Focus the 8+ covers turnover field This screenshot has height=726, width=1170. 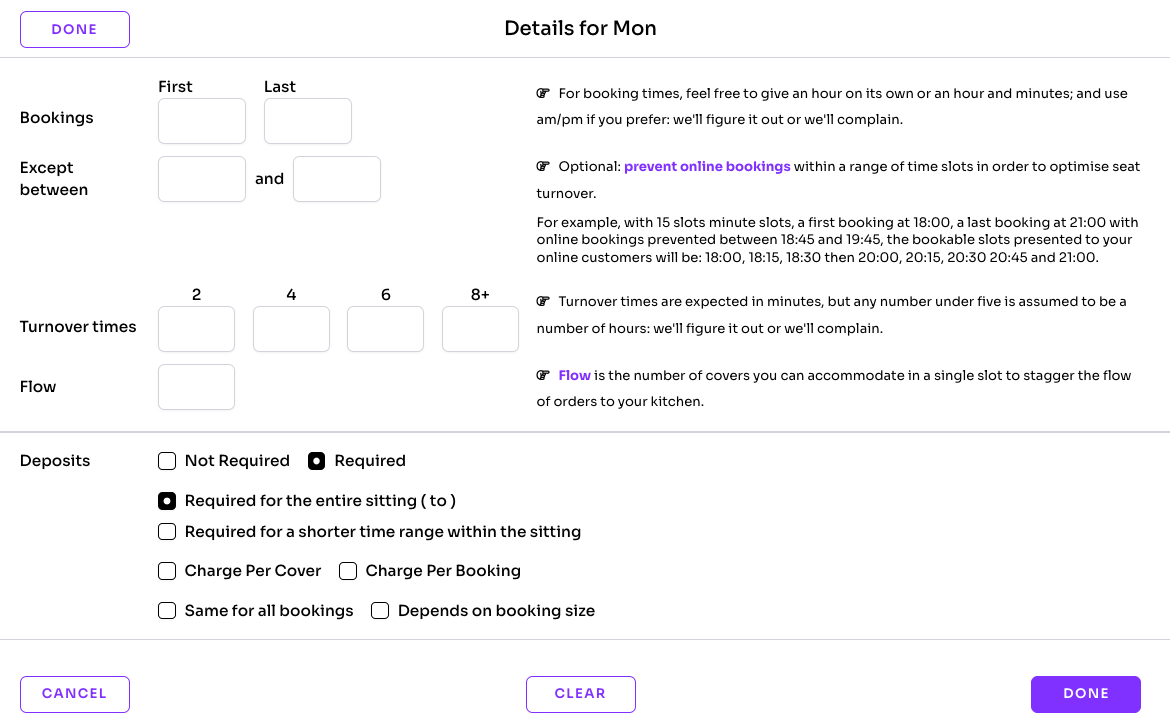point(480,329)
